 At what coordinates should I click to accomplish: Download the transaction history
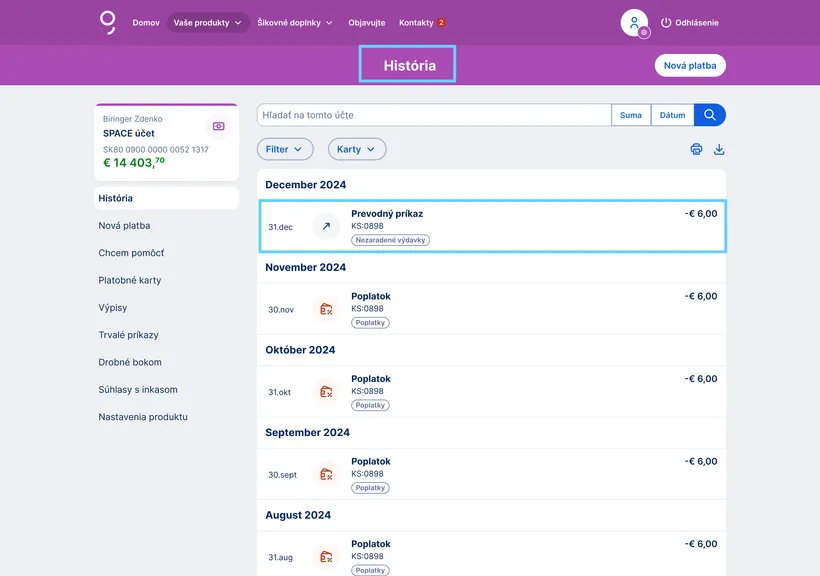pos(718,149)
